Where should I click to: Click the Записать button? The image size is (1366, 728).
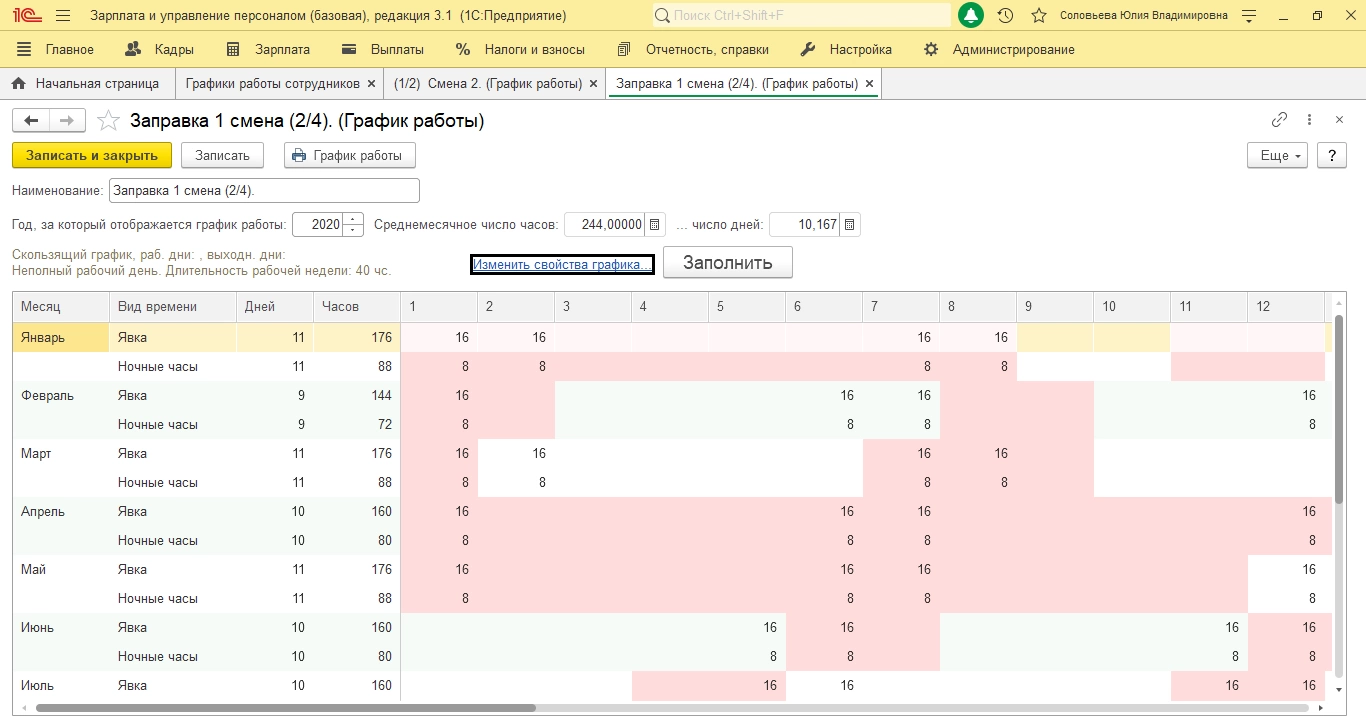(x=222, y=155)
